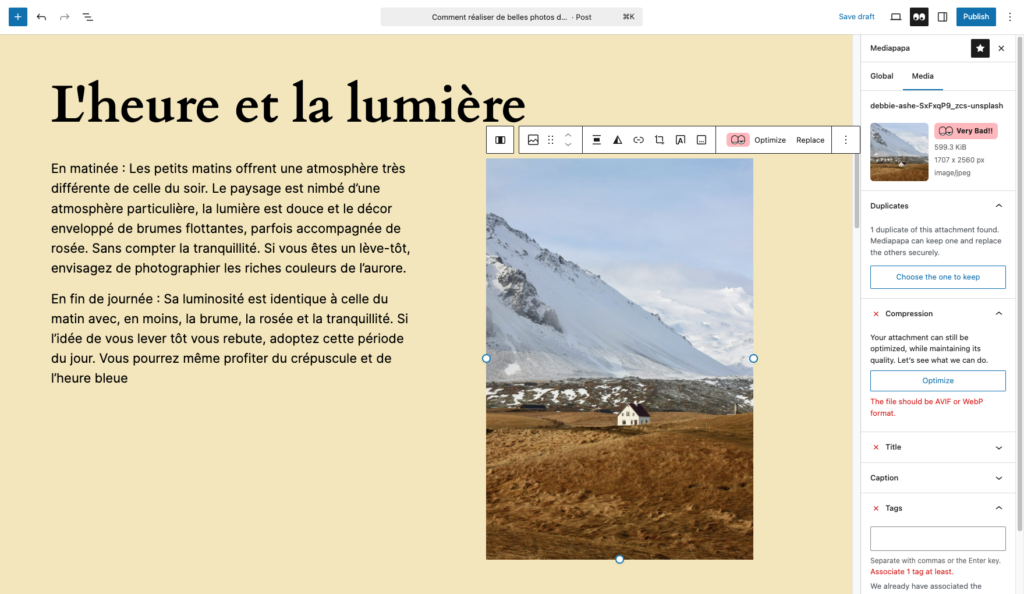Open the align options in block toolbar
Viewport: 1024px width, 594px height.
click(x=596, y=140)
